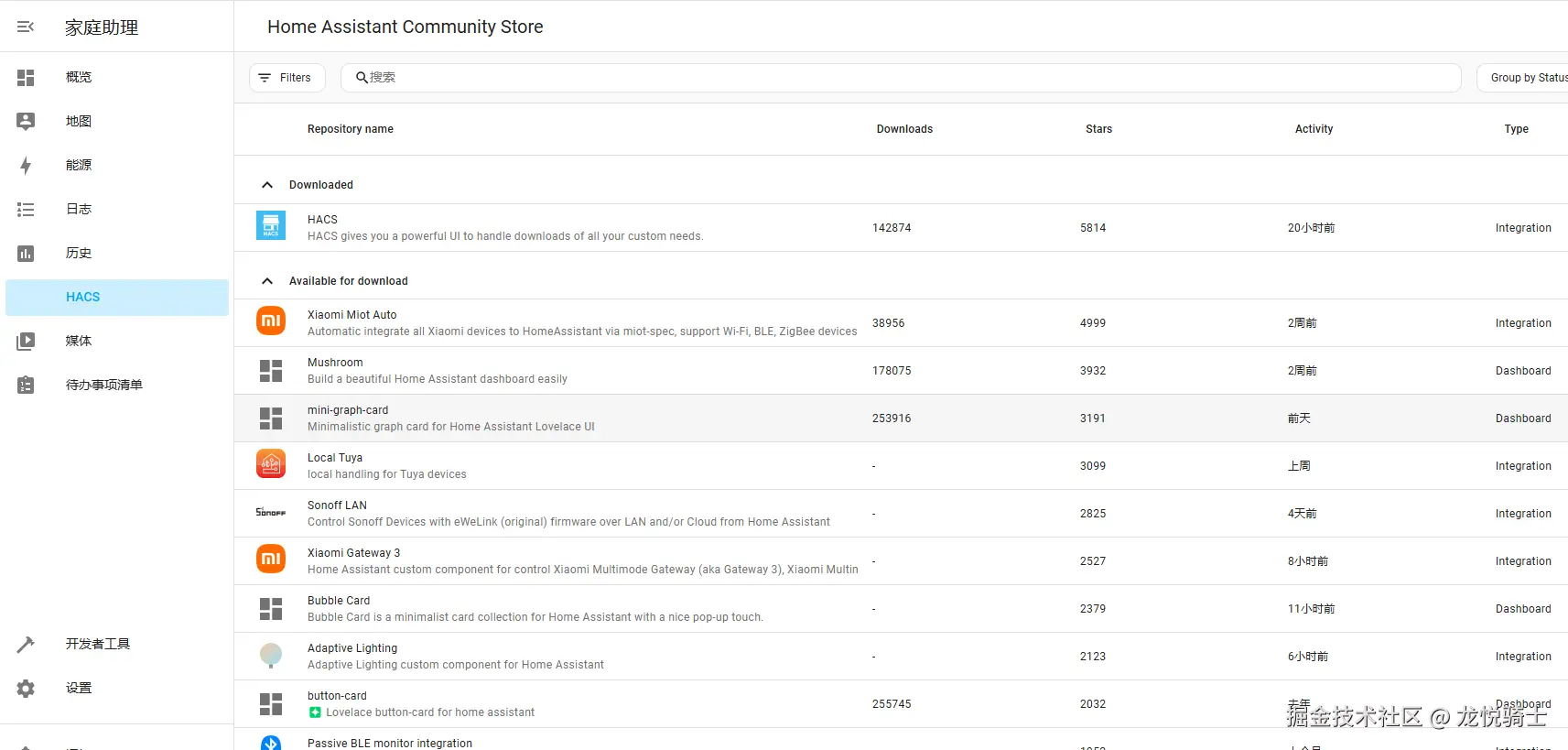Open the 能源 energy lightning icon
The width and height of the screenshot is (1568, 750).
coord(26,166)
